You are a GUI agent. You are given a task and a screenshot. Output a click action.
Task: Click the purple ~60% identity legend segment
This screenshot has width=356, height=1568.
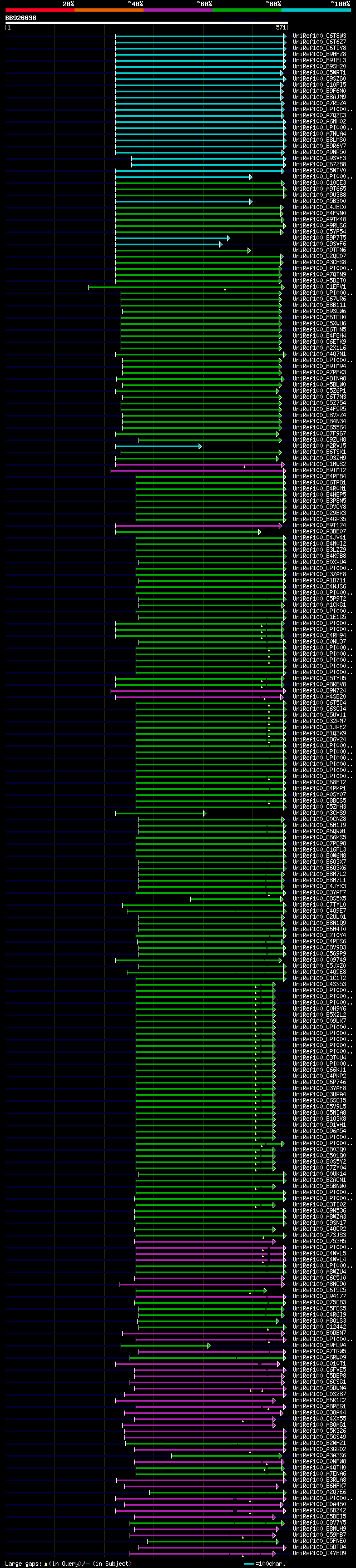tap(179, 10)
